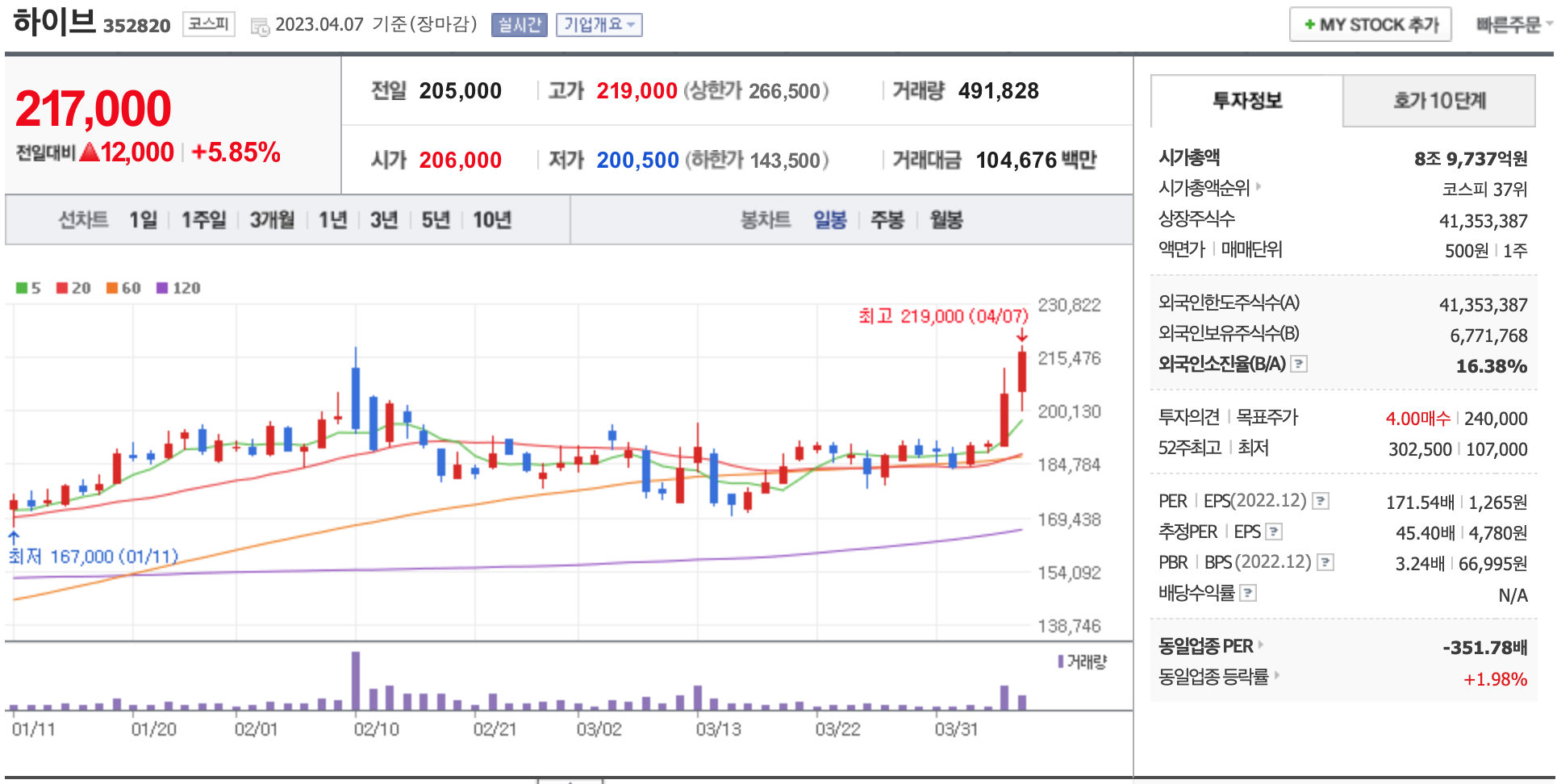Click the 코스피 market badge

208,24
